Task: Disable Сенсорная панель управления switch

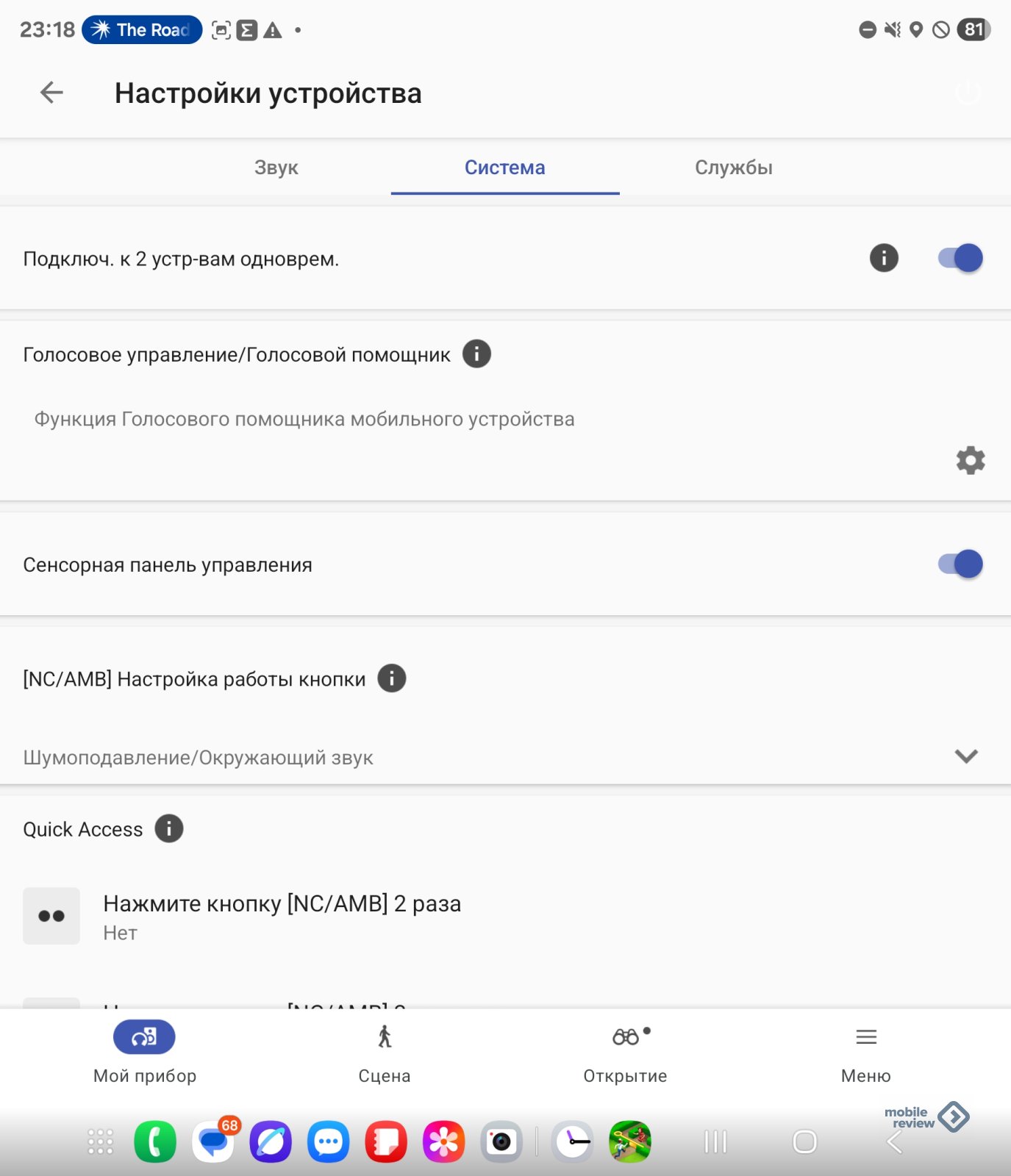Action: tap(960, 564)
